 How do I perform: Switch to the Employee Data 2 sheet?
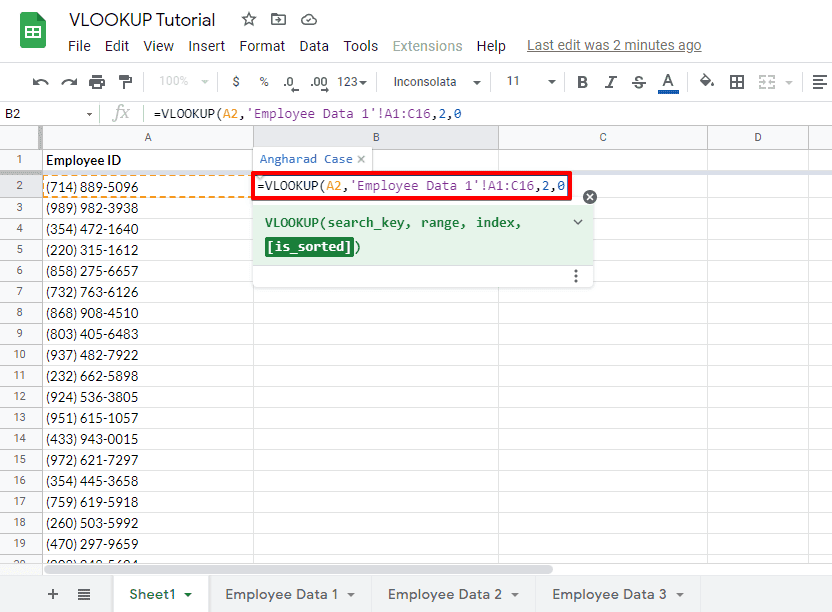point(444,593)
